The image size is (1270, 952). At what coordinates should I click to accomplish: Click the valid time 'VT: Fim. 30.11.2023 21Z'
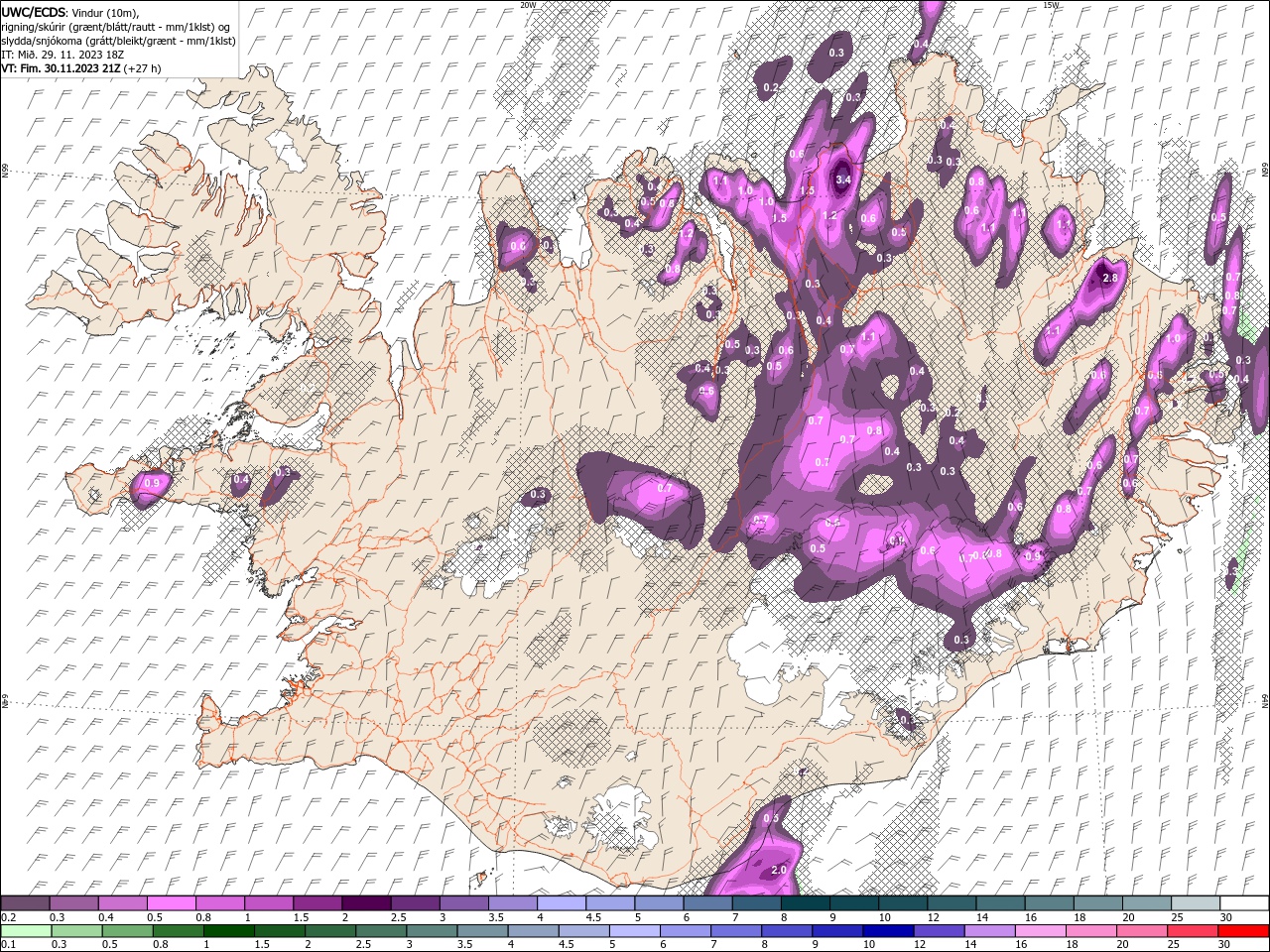pyautogui.click(x=62, y=68)
